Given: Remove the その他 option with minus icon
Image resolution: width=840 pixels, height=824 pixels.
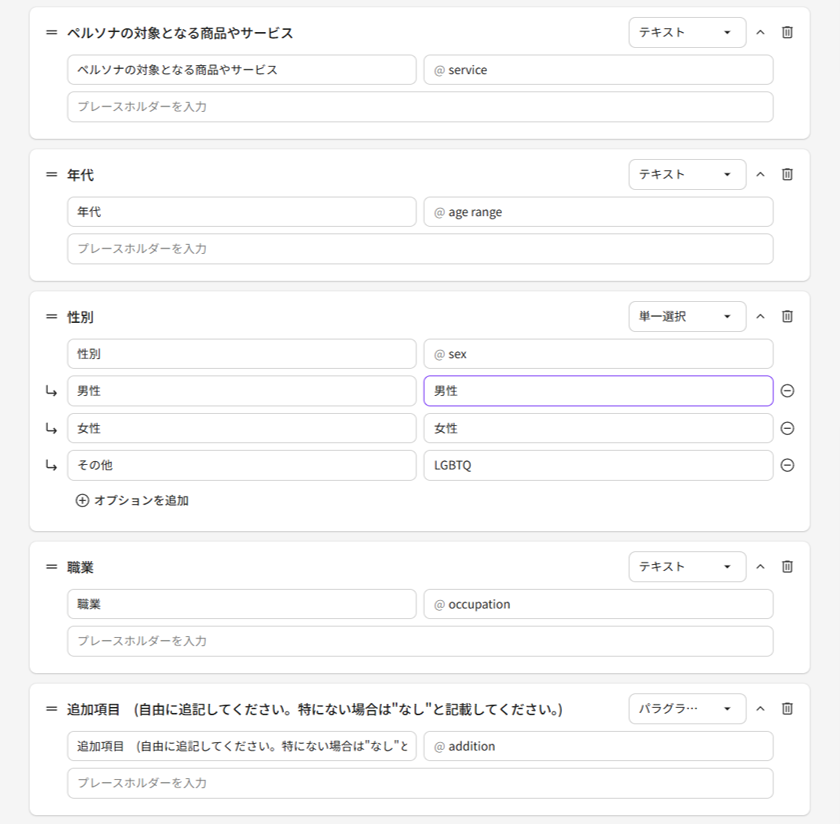Looking at the screenshot, I should pos(787,465).
